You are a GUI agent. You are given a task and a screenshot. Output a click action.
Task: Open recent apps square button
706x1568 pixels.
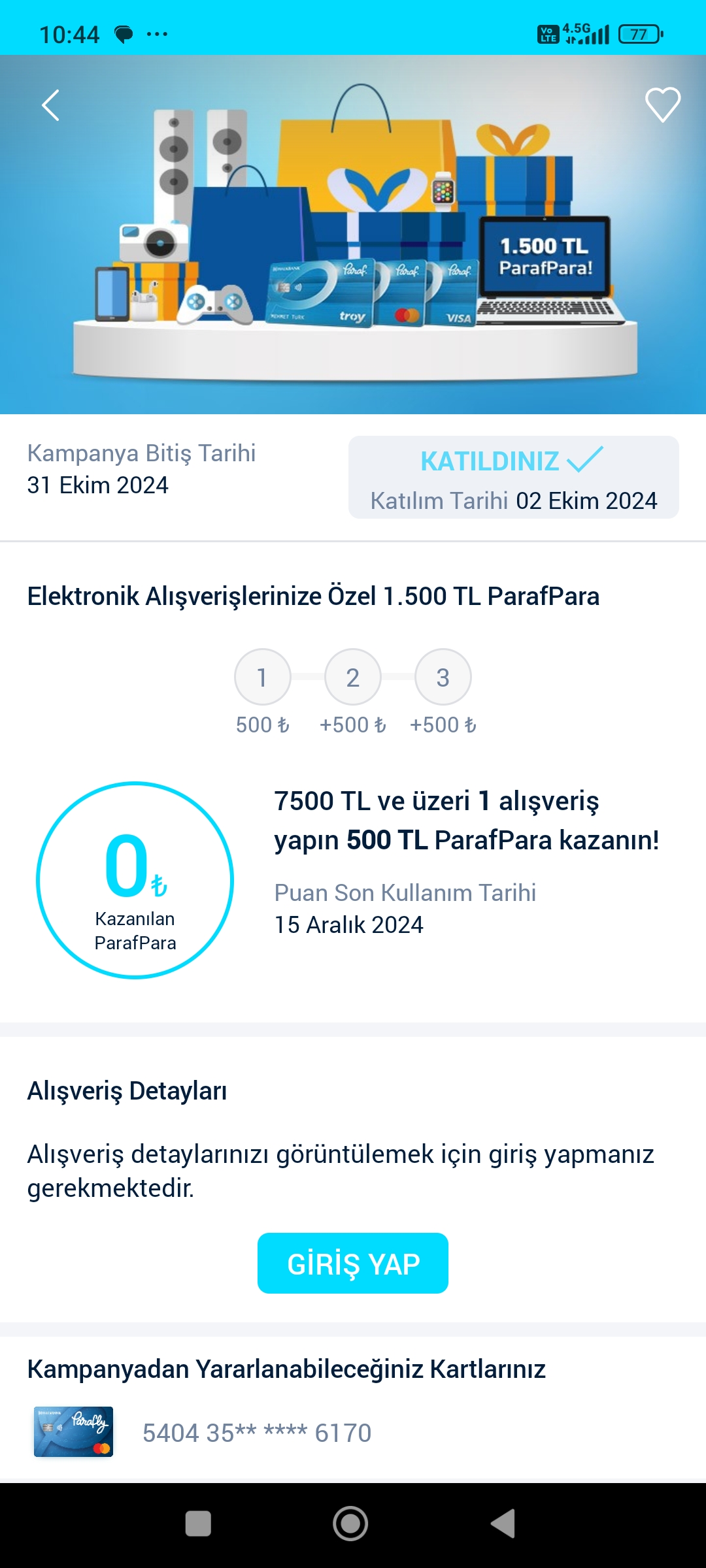pyautogui.click(x=198, y=1524)
